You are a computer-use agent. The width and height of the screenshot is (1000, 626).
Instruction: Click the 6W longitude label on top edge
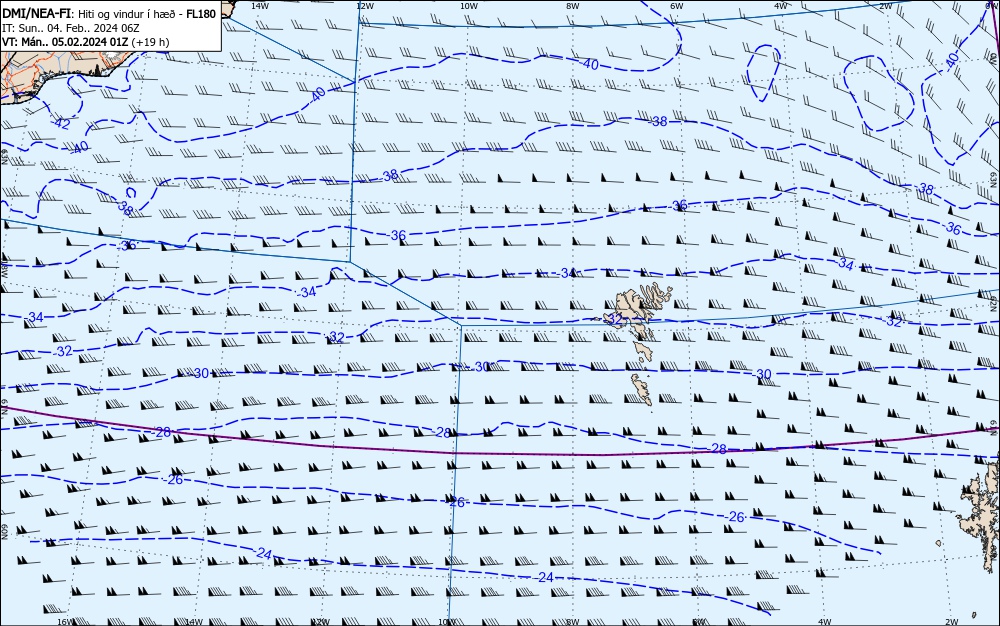coord(677,5)
